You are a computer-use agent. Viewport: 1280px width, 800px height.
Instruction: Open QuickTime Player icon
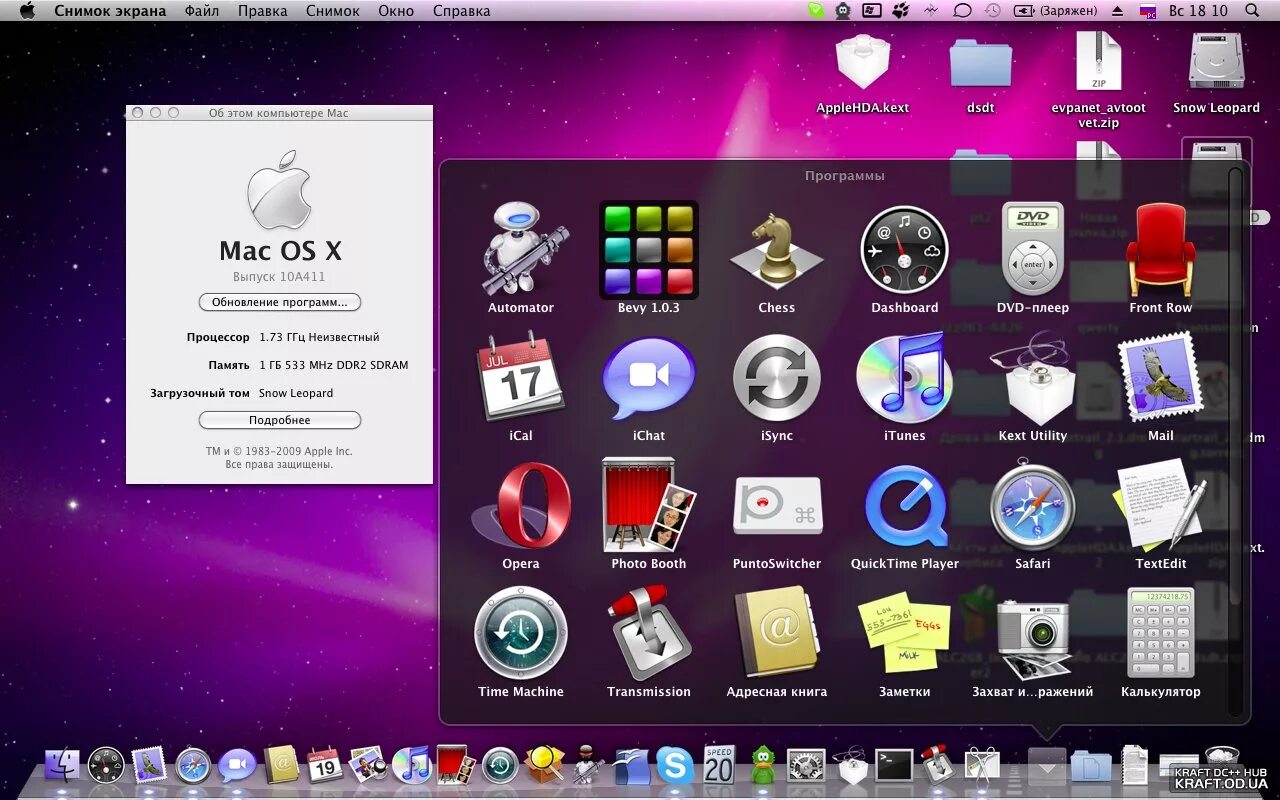click(904, 506)
